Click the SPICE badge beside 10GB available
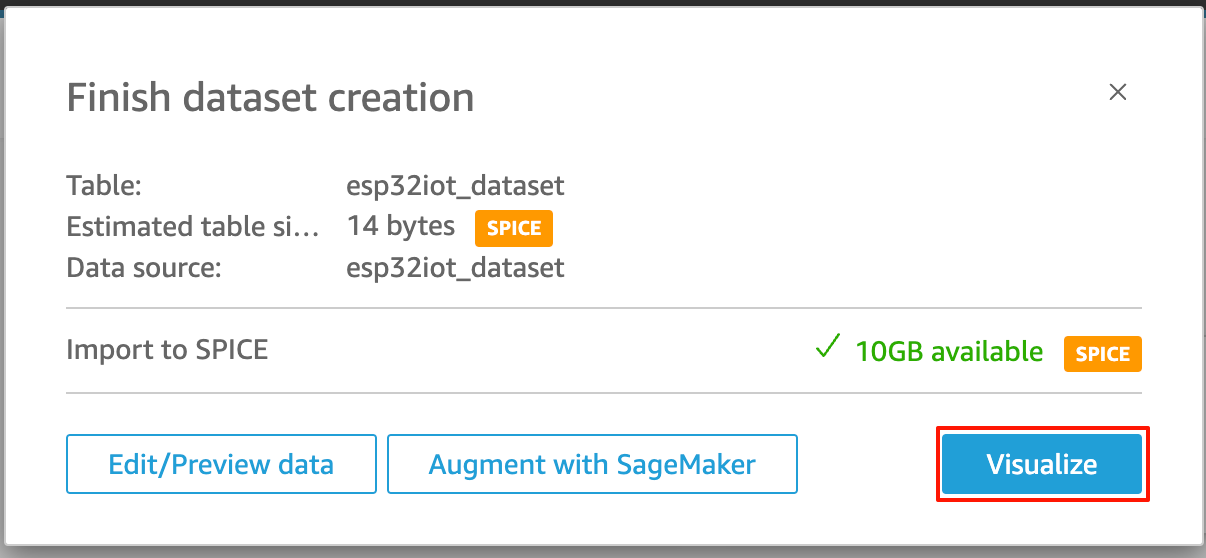 1103,353
